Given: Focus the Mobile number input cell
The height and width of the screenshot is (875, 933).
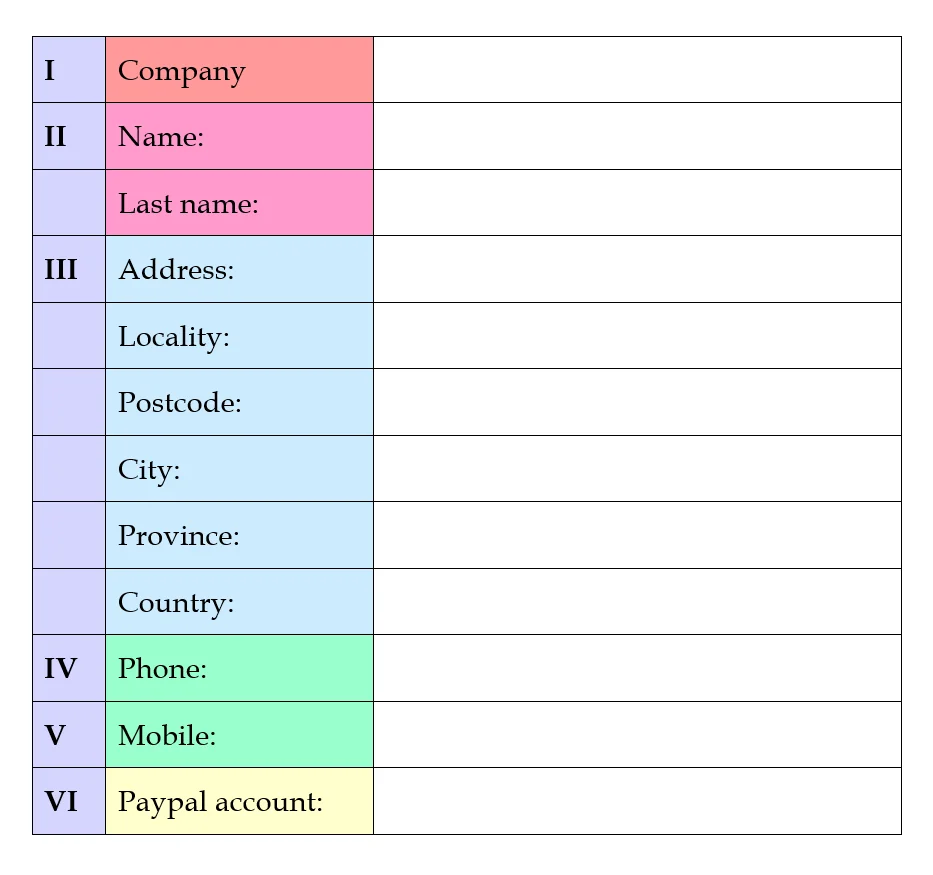Looking at the screenshot, I should tap(637, 734).
